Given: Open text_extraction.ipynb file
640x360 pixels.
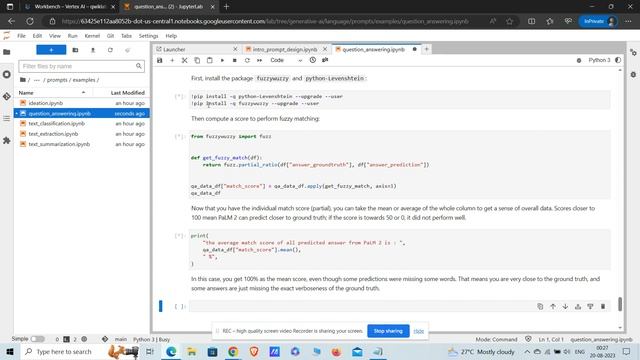Looking at the screenshot, I should click(x=53, y=134).
